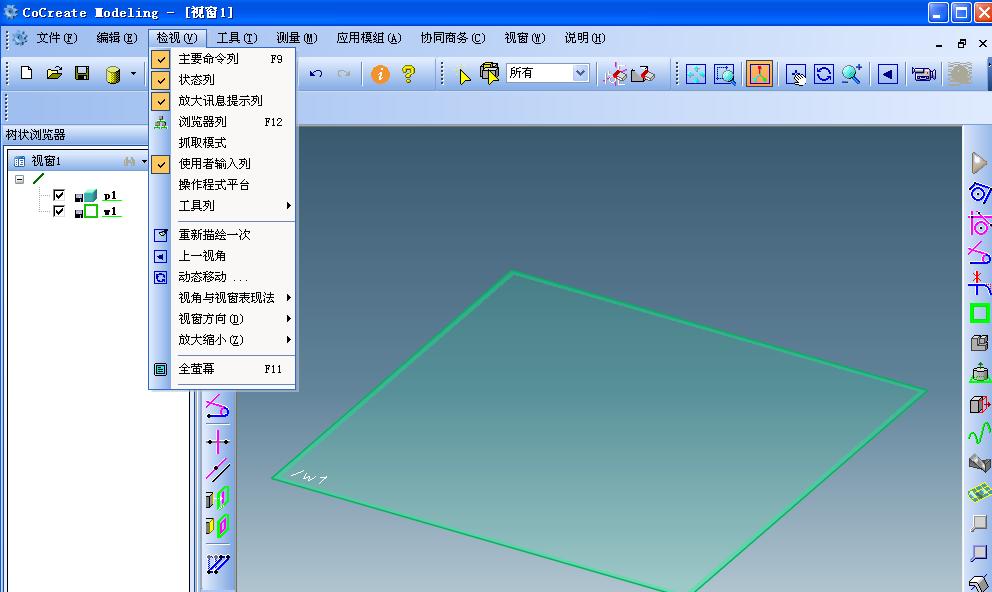Open the 文件(F) menu
The image size is (992, 592).
point(56,38)
